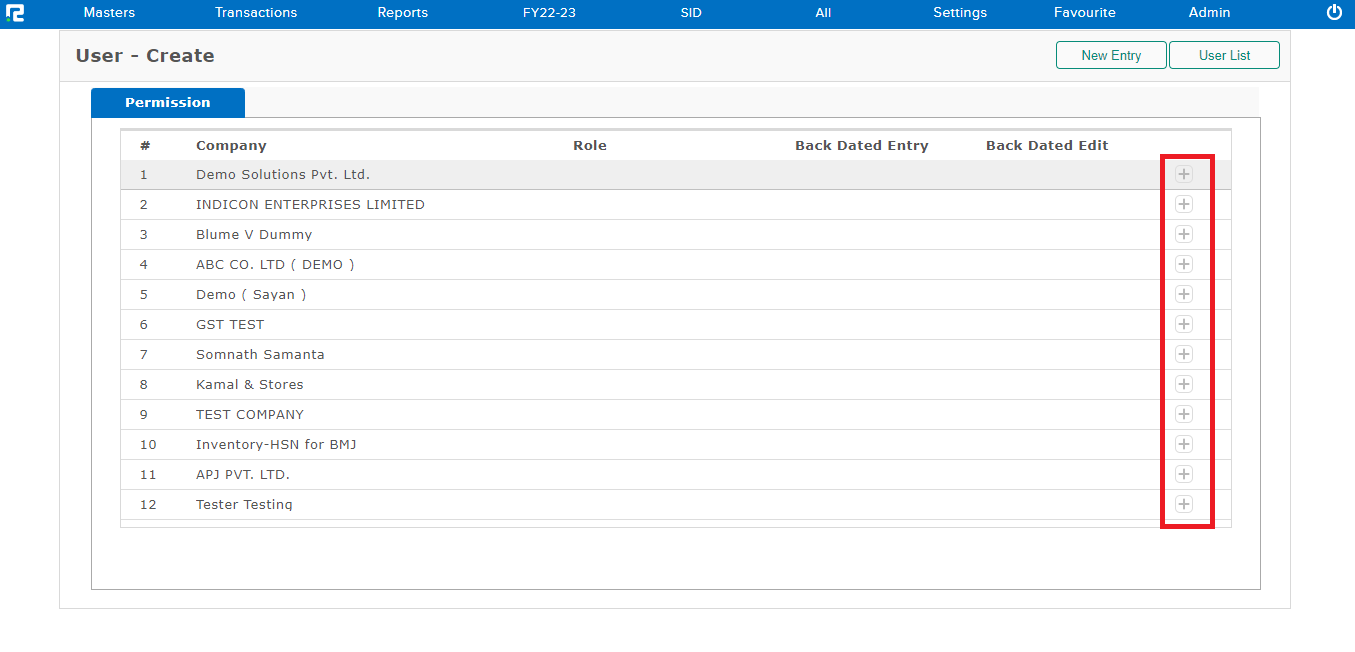Select the FY22-23 financial year selector
This screenshot has height=652, width=1355.
[x=549, y=13]
